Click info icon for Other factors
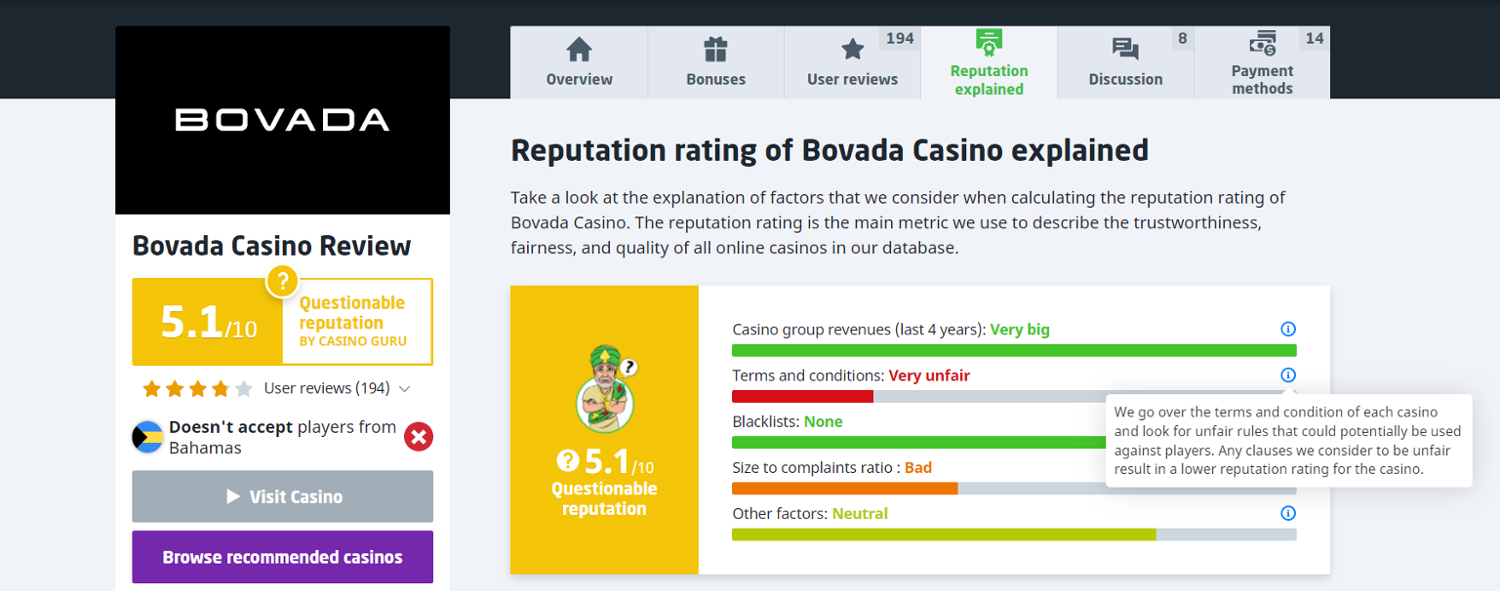The image size is (1500, 591). [1288, 513]
